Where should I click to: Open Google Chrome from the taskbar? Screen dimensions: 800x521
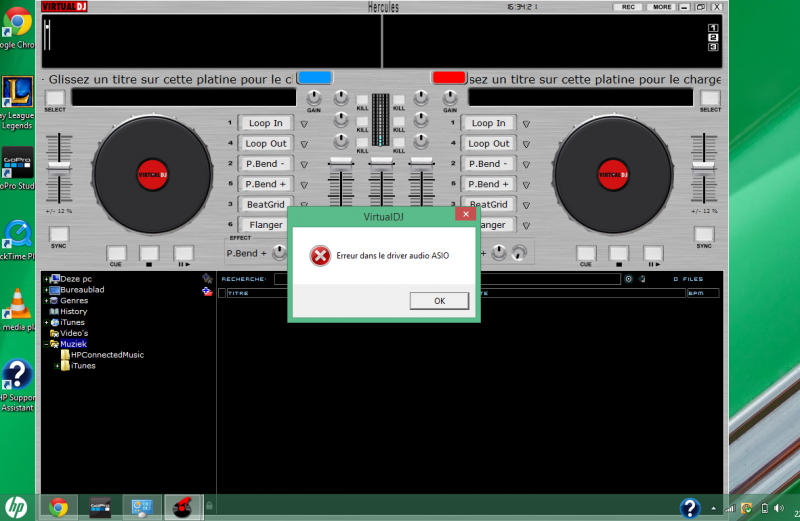[x=59, y=507]
